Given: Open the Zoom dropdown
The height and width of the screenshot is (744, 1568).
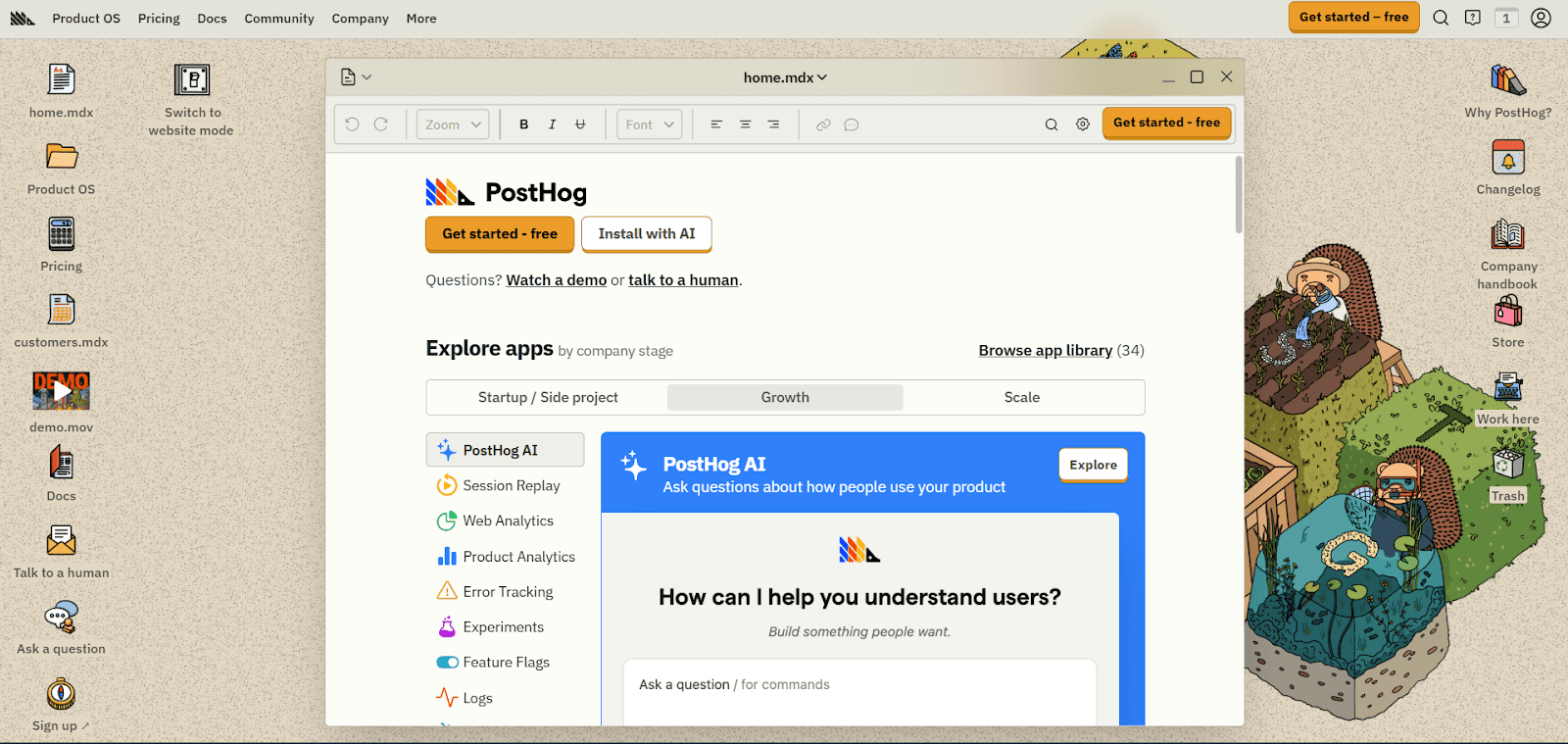Looking at the screenshot, I should tap(453, 124).
